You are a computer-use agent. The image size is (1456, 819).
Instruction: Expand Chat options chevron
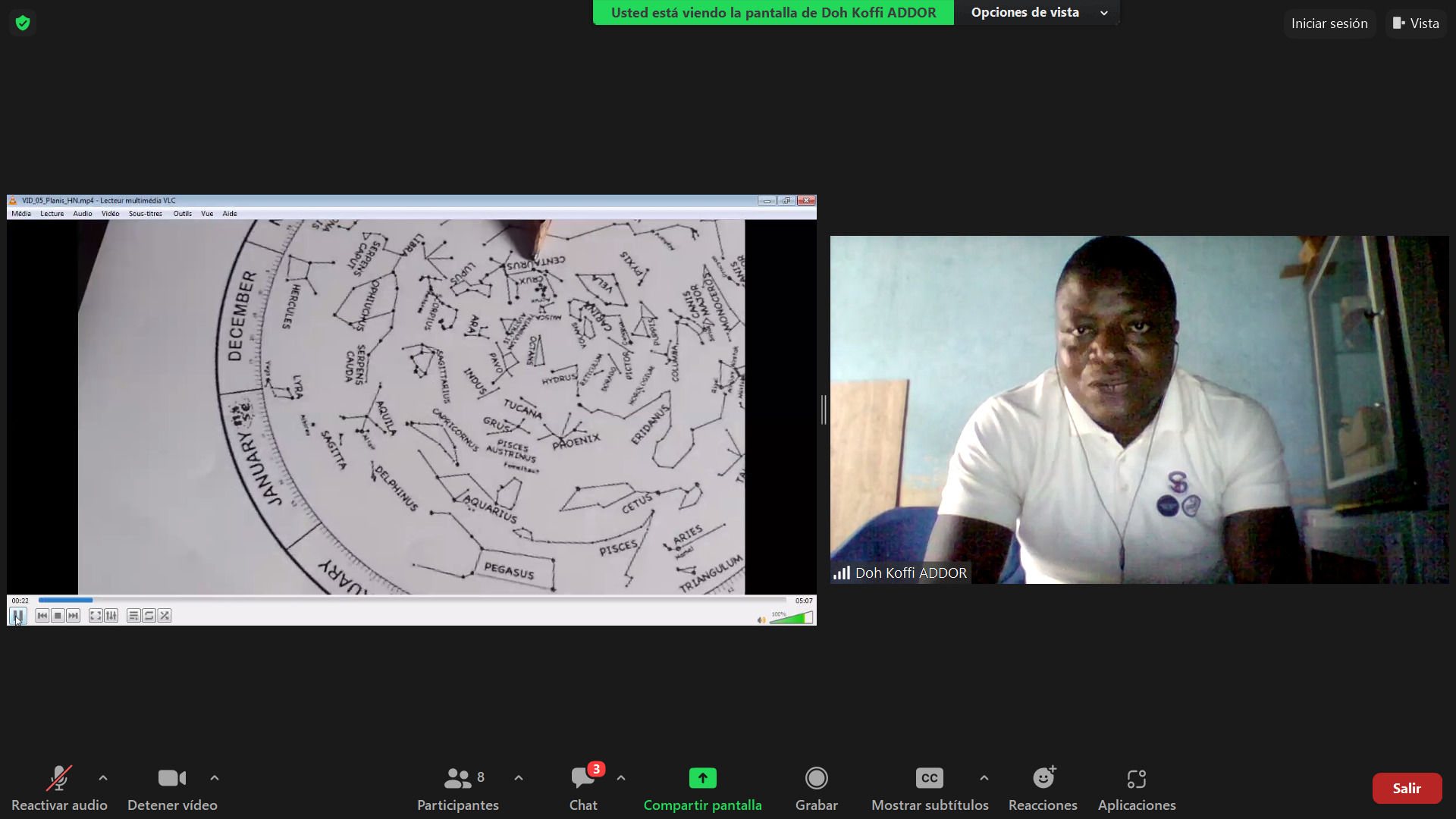(x=621, y=778)
